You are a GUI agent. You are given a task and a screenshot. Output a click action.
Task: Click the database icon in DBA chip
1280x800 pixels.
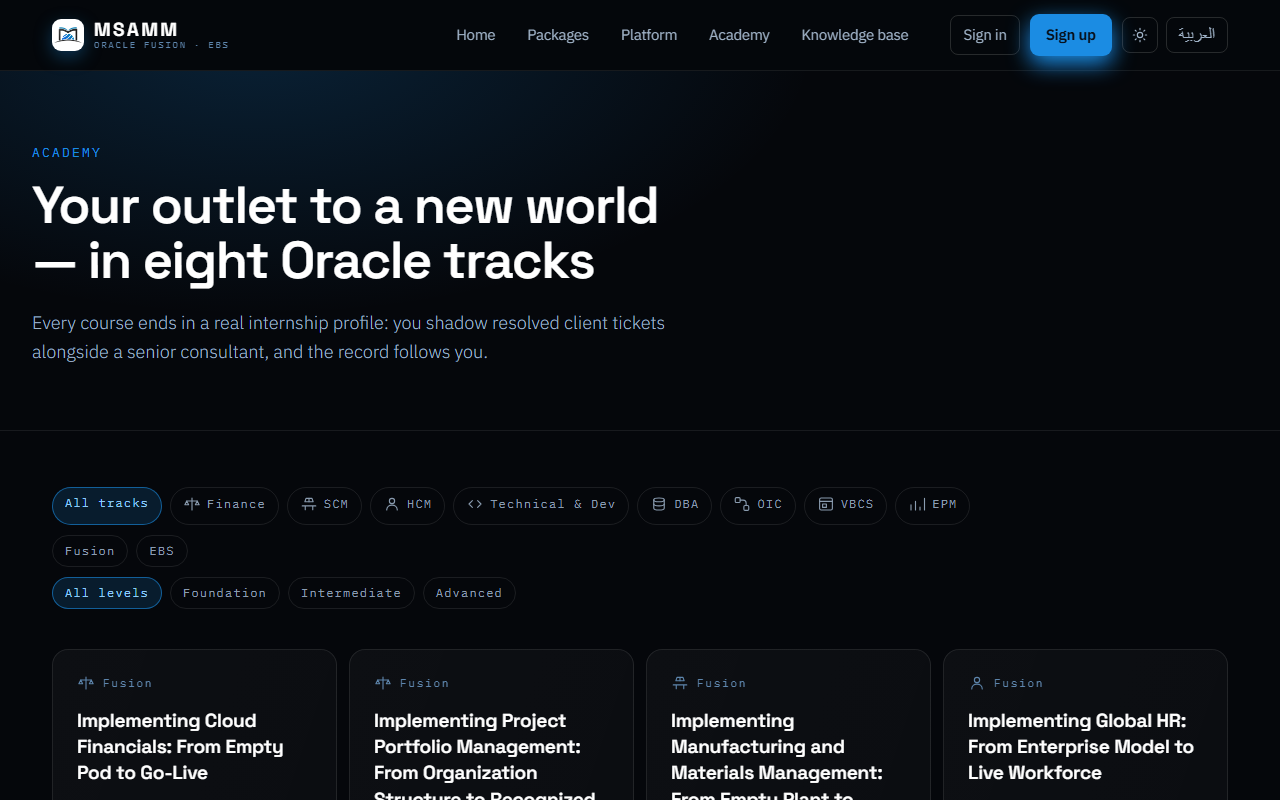click(x=659, y=505)
